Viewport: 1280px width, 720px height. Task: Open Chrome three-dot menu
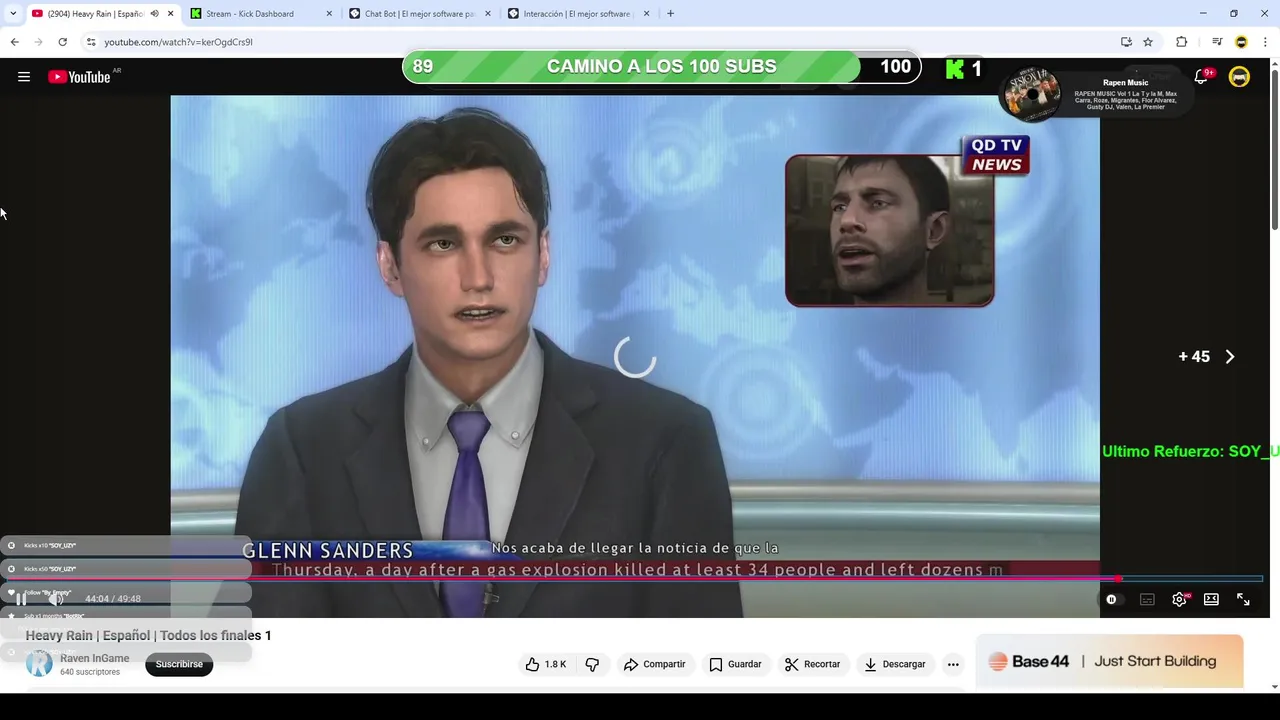click(1265, 42)
